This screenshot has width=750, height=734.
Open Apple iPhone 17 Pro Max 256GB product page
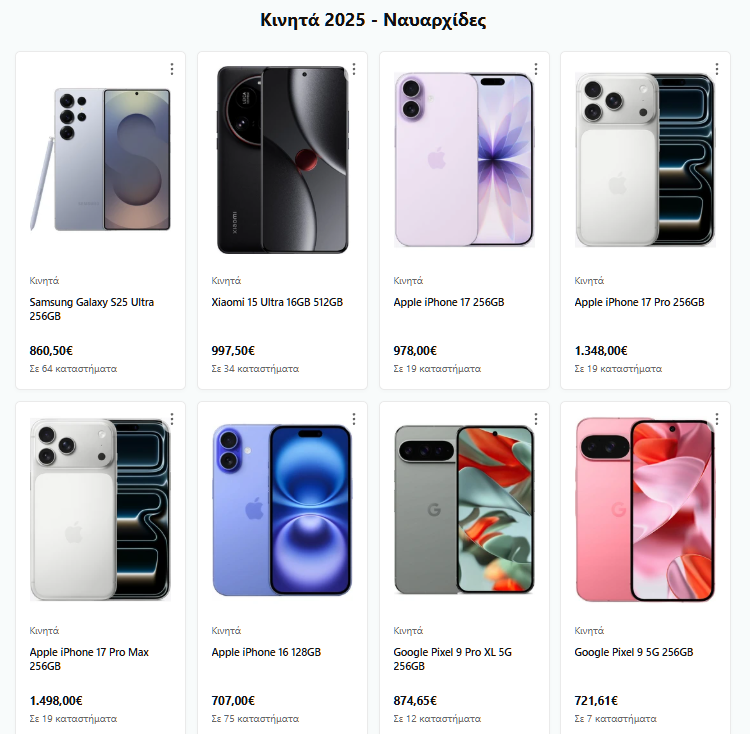89,659
